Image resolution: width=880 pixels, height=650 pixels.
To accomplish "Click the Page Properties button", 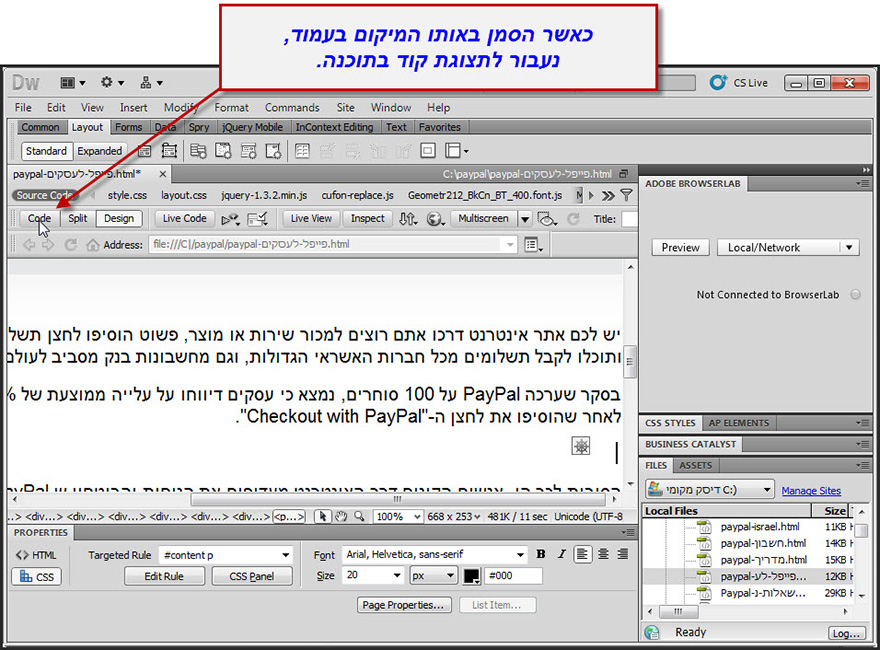I will (404, 605).
